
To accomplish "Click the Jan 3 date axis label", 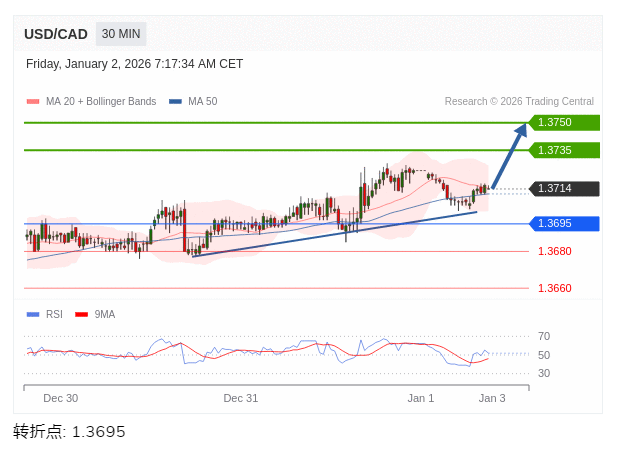I will (491, 398).
